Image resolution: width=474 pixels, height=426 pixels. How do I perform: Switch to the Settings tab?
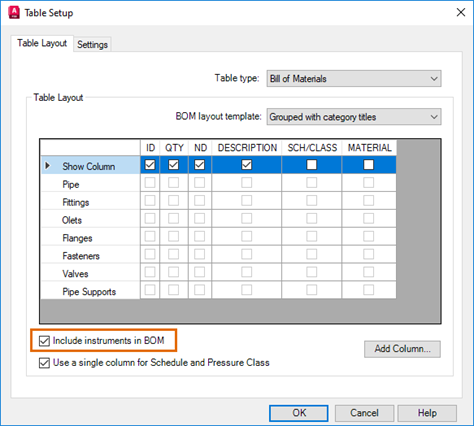click(92, 44)
